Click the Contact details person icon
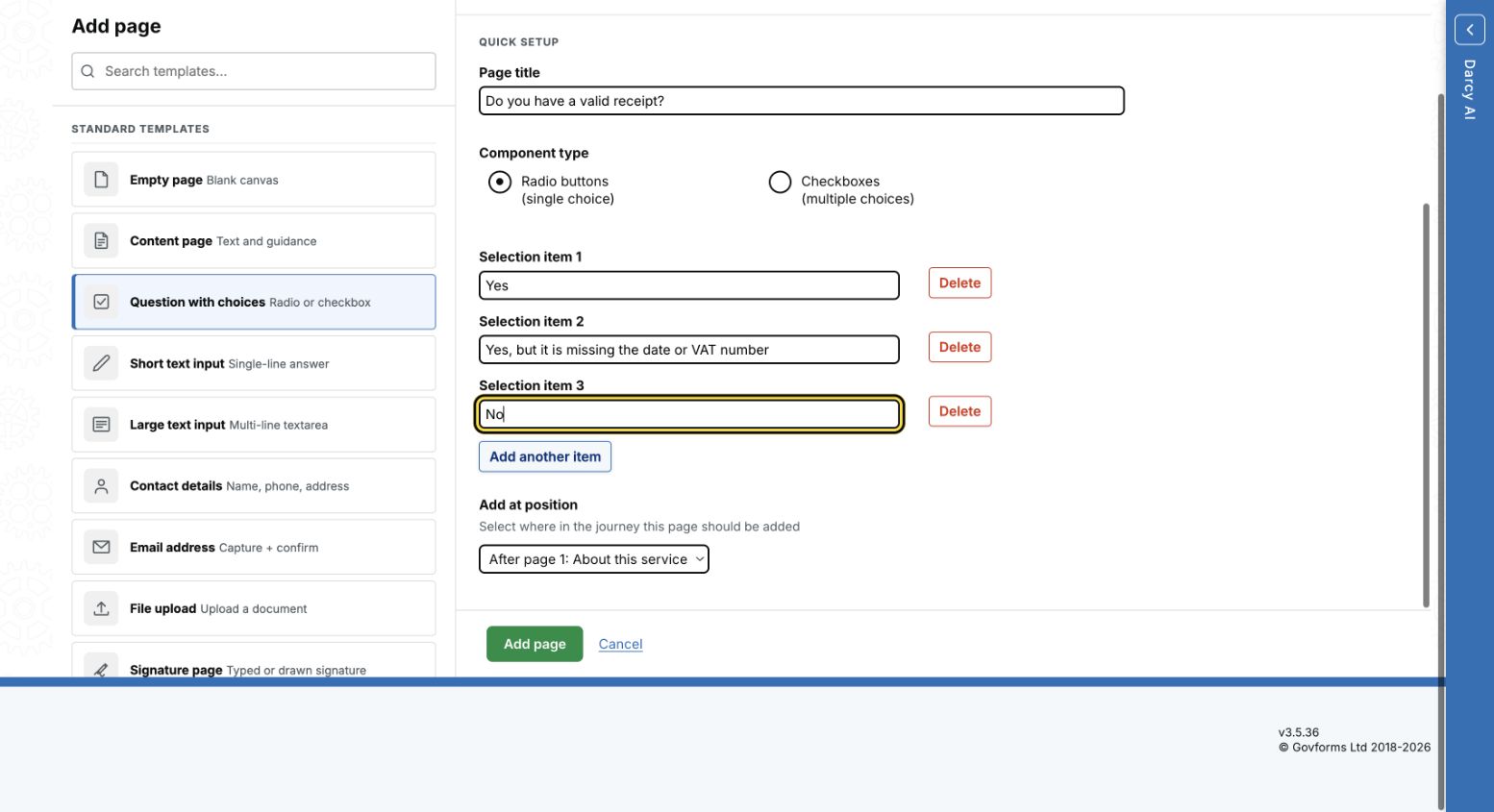Viewport: 1494px width, 812px height. (101, 486)
